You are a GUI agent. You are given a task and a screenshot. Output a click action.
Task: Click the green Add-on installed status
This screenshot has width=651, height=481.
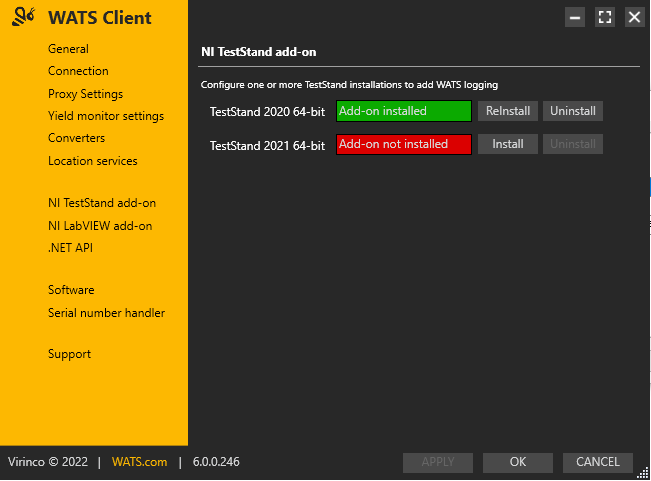pos(404,111)
